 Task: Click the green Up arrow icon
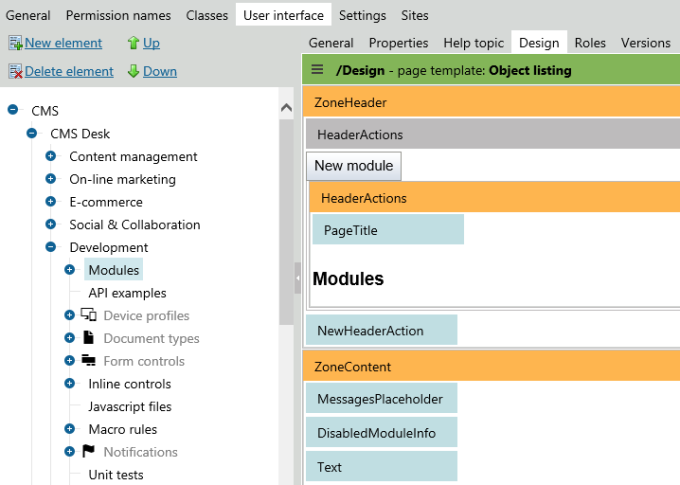pos(133,43)
